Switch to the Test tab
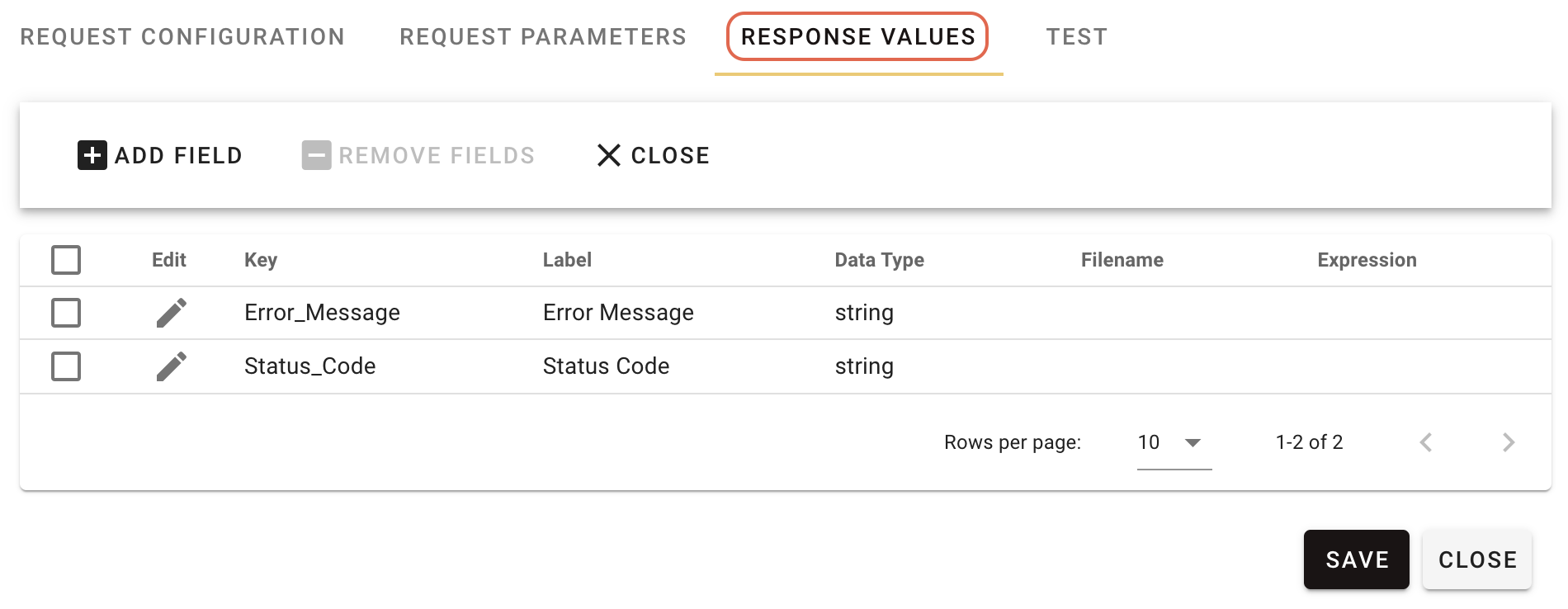 coord(1077,36)
